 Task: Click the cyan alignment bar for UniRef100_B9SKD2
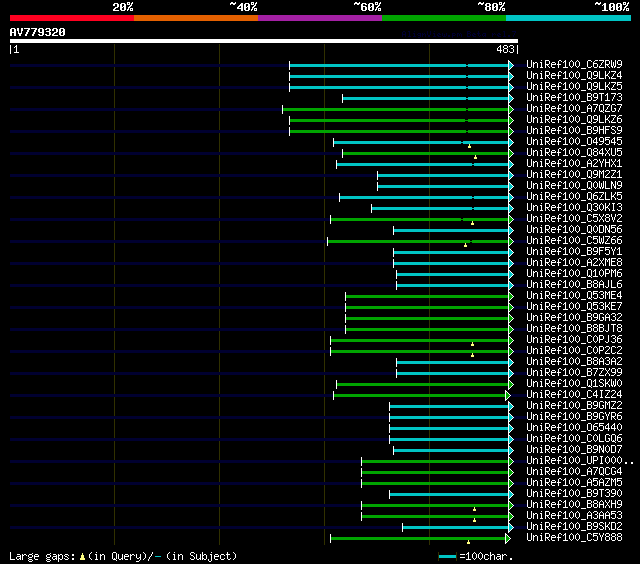coord(456,528)
